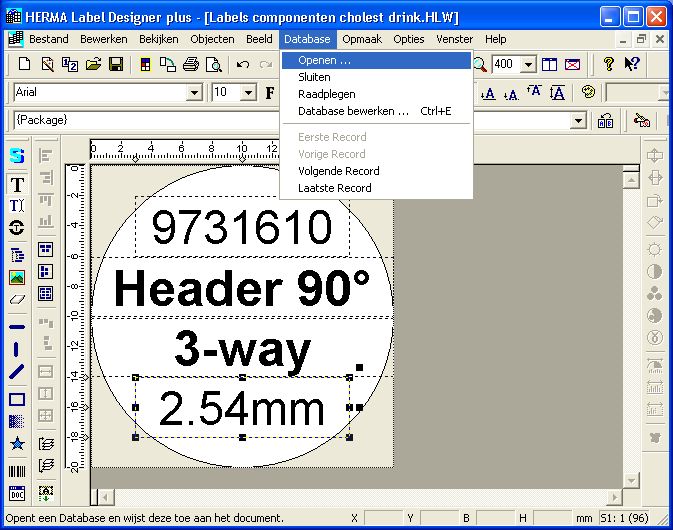Select the Text tool in left toolbox
The width and height of the screenshot is (673, 530).
coord(17,184)
